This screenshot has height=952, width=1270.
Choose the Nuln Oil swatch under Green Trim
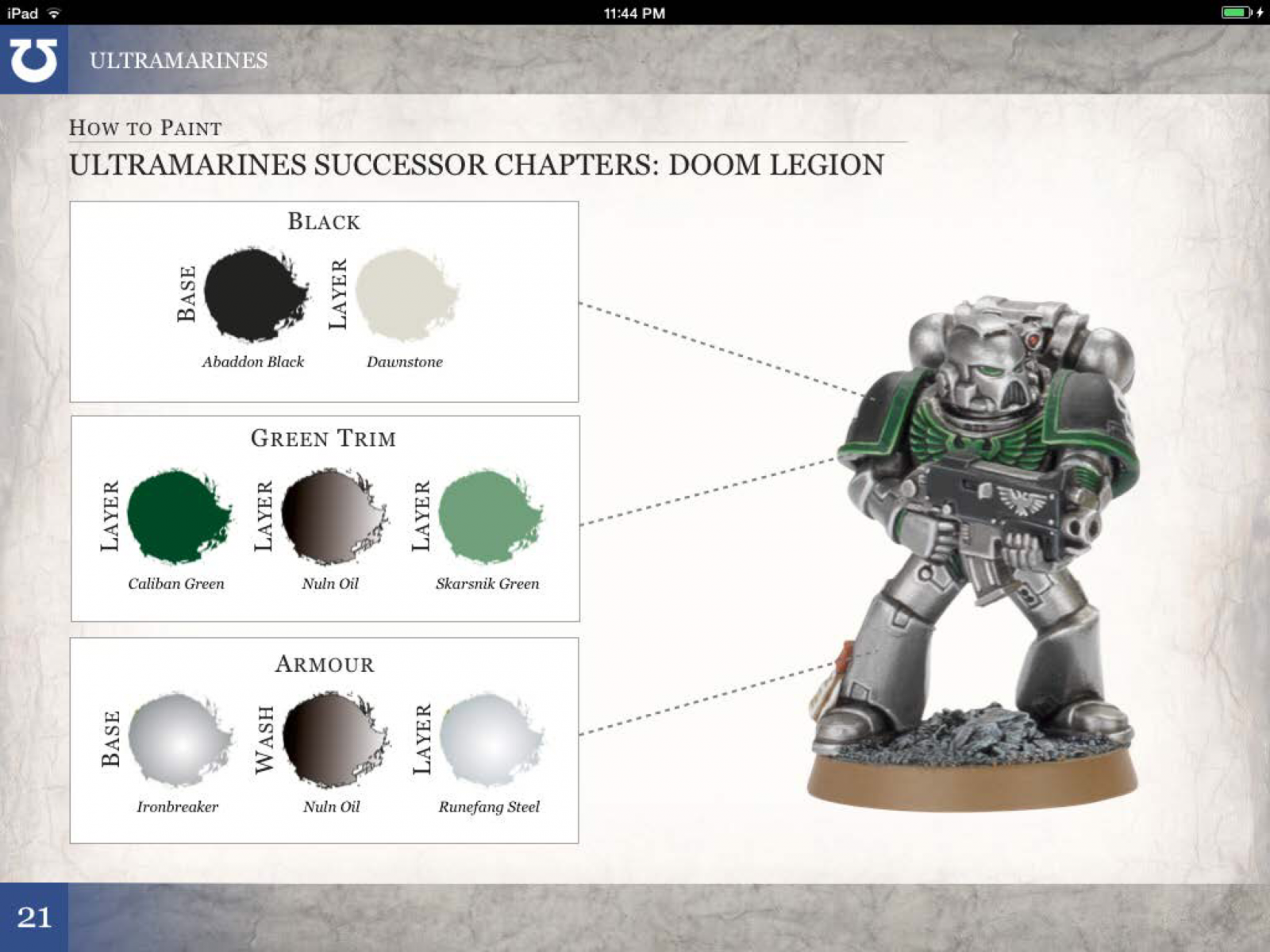click(332, 516)
